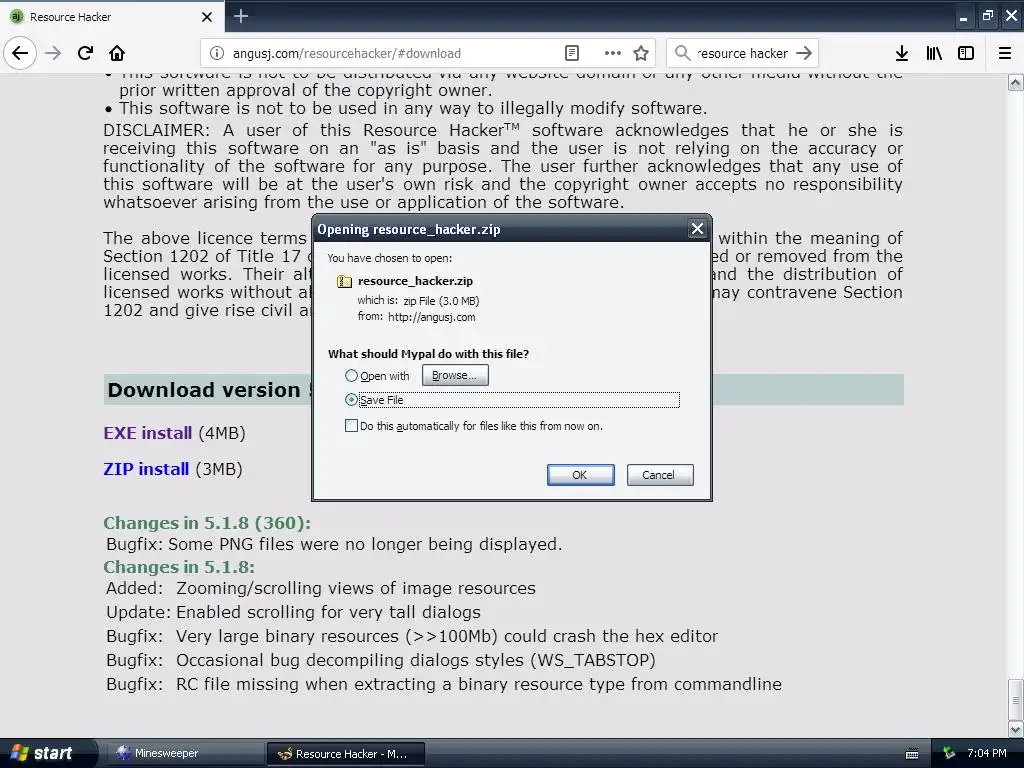Click the resource_hacker.zip filename text
Viewport: 1024px width, 768px height.
pyautogui.click(x=415, y=281)
